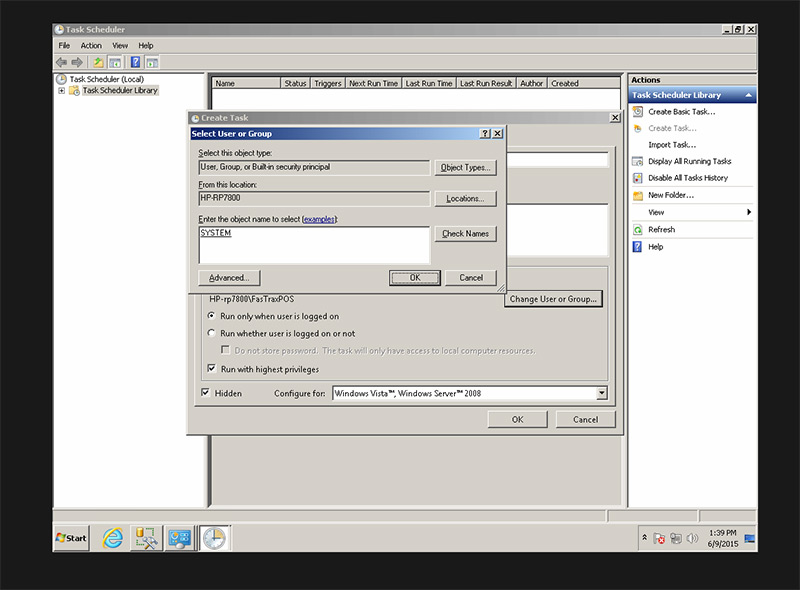Open the Help menu in menu bar
This screenshot has height=590, width=800.
145,45
